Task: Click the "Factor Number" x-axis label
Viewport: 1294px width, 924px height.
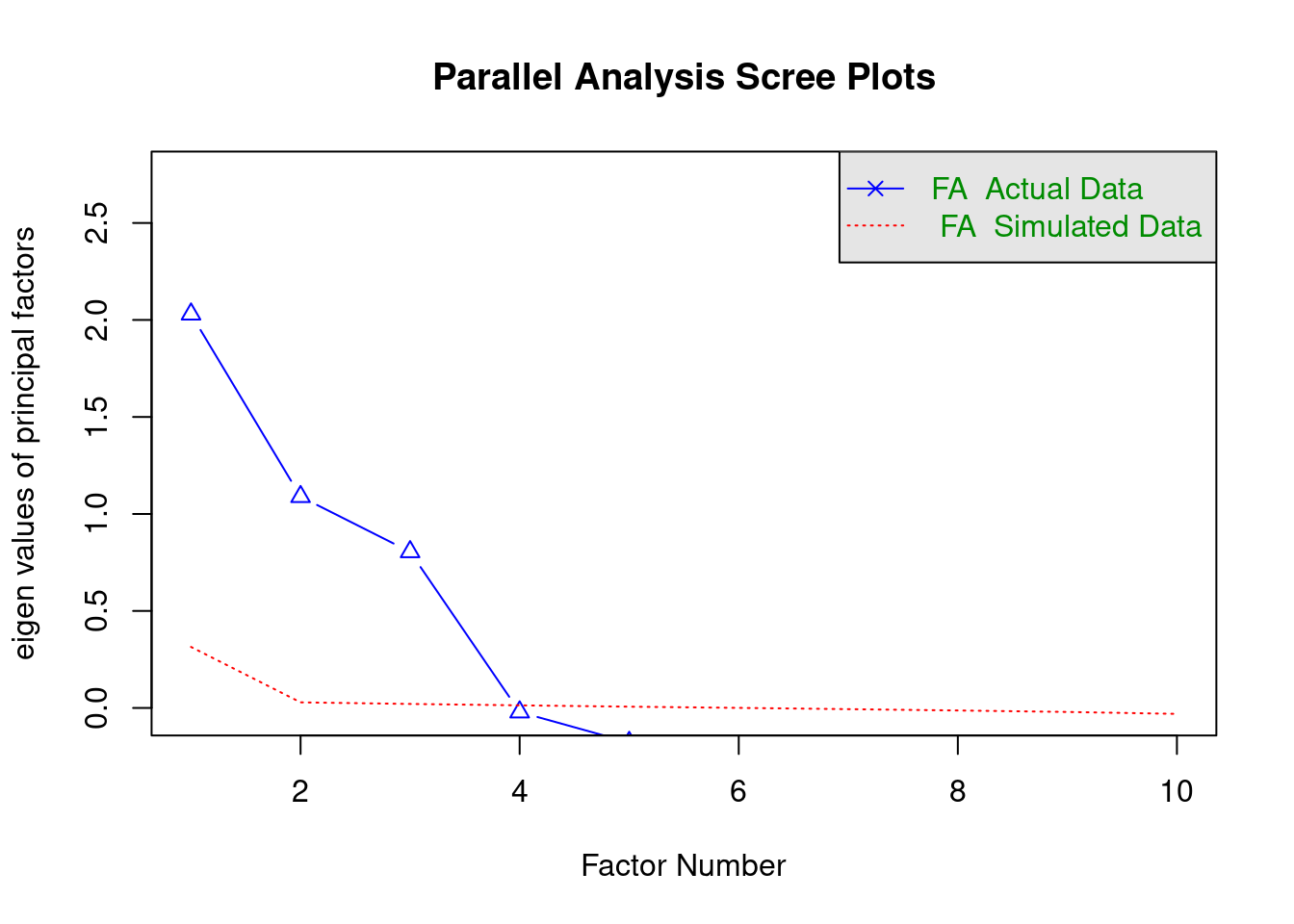Action: click(x=684, y=865)
